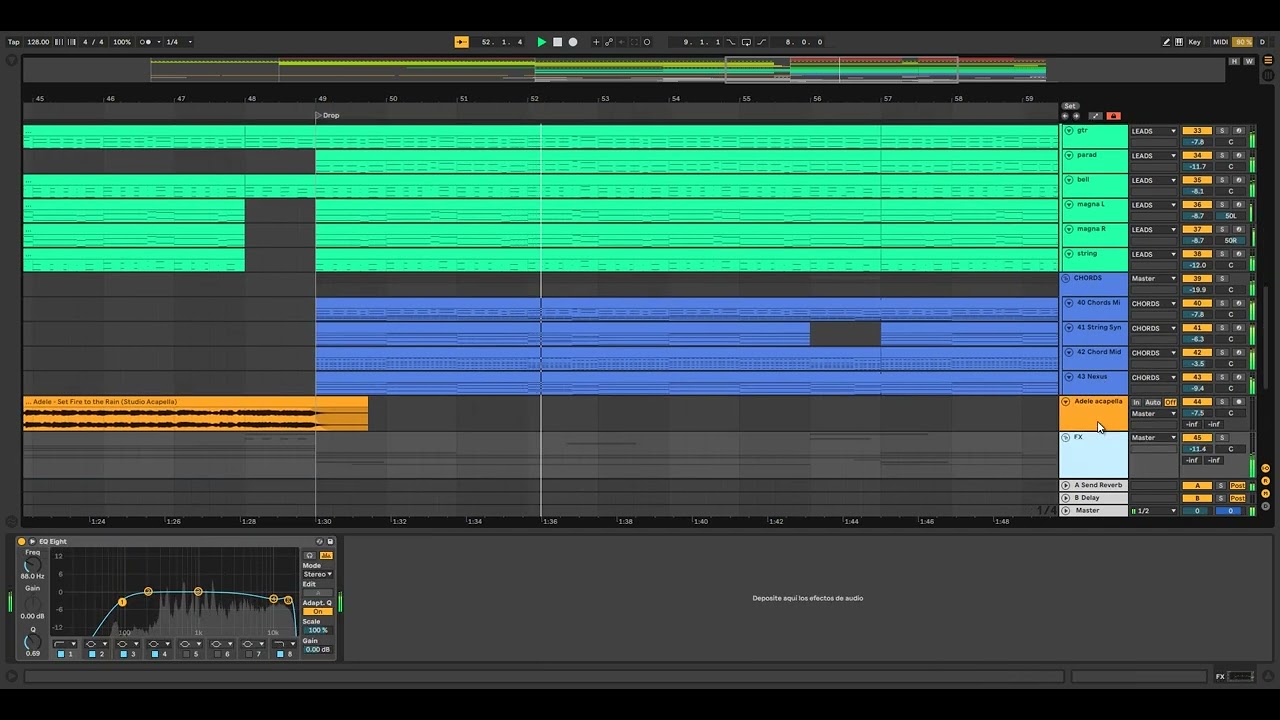1280x720 pixels.
Task: Start playback with the Play button
Action: click(542, 42)
